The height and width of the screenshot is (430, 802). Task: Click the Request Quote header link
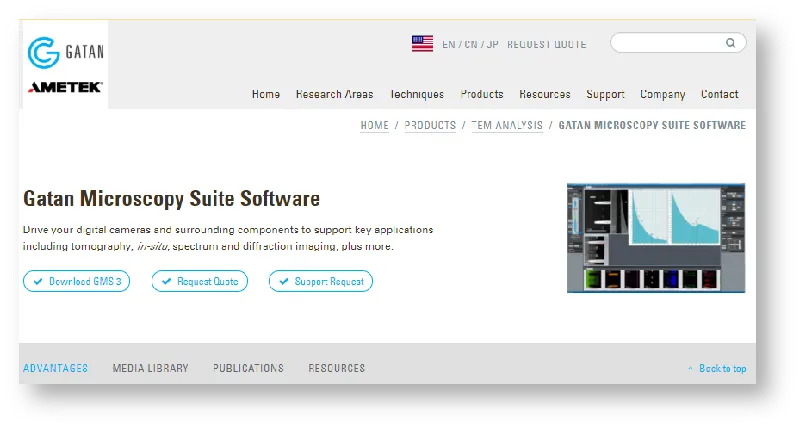click(x=546, y=44)
